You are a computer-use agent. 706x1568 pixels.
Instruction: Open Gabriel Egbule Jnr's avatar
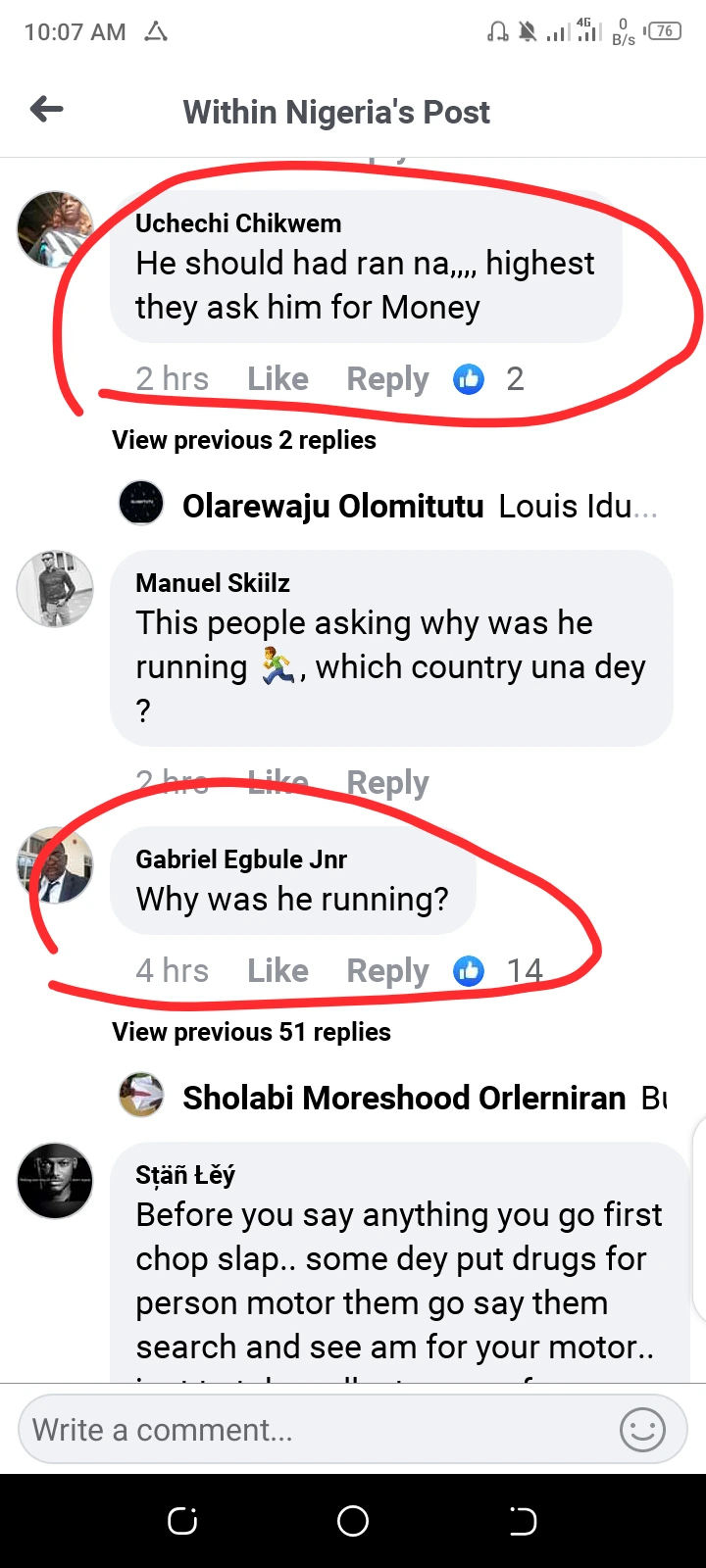[55, 865]
